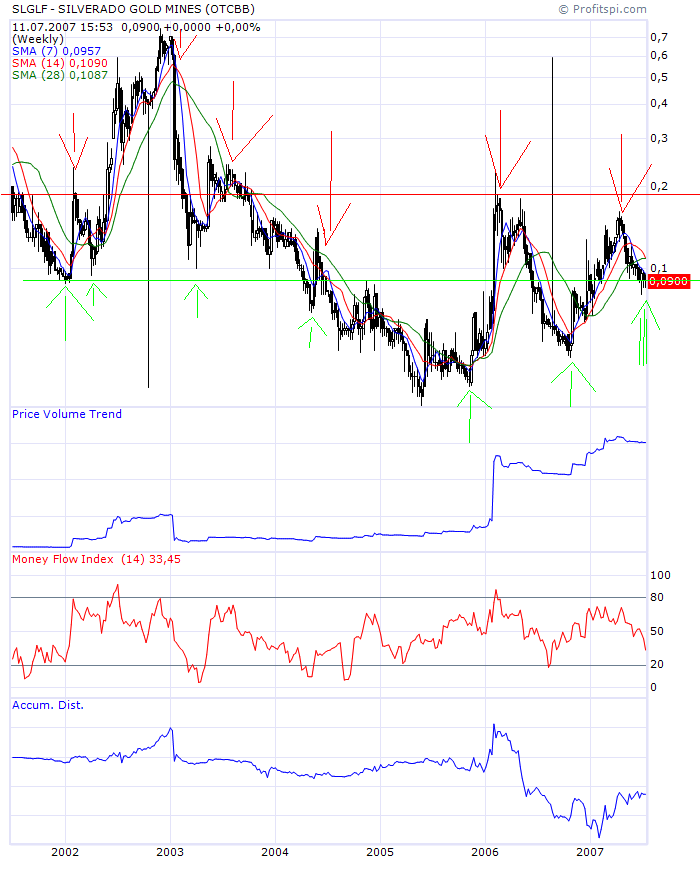Viewport: 700px width, 875px height.
Task: Click the SLGLF - SILVERADO GOLD MINES chart title
Action: pyautogui.click(x=133, y=9)
